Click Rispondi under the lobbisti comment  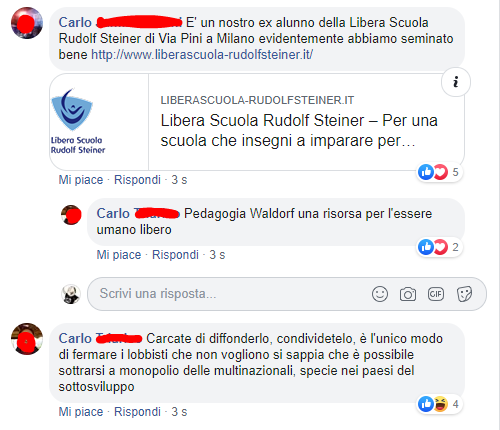pyautogui.click(x=137, y=412)
